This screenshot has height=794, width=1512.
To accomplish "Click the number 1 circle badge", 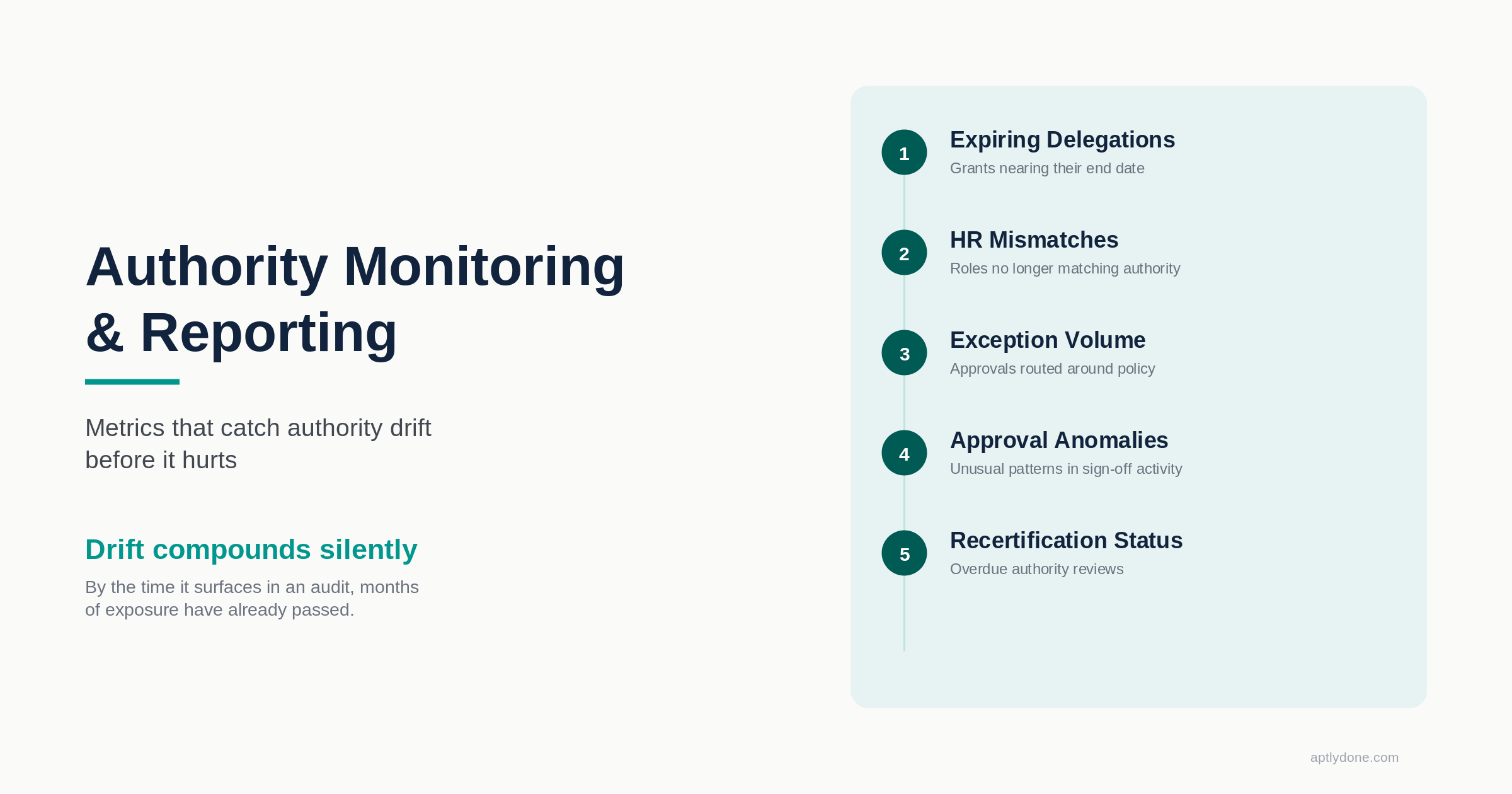I will point(904,152).
